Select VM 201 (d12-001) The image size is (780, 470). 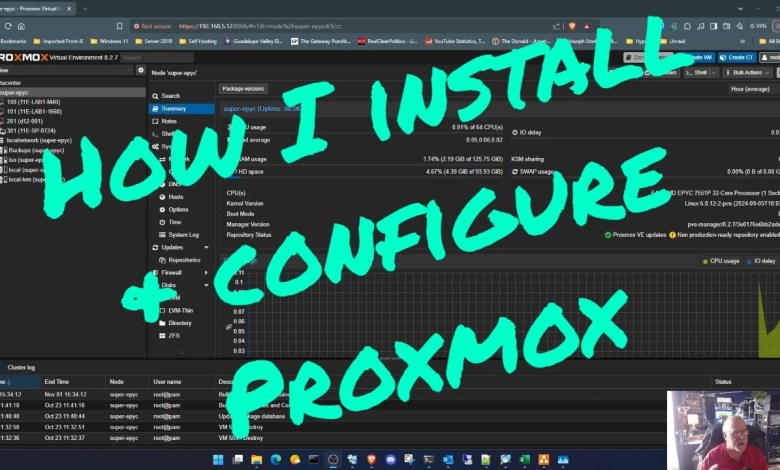(x=24, y=121)
